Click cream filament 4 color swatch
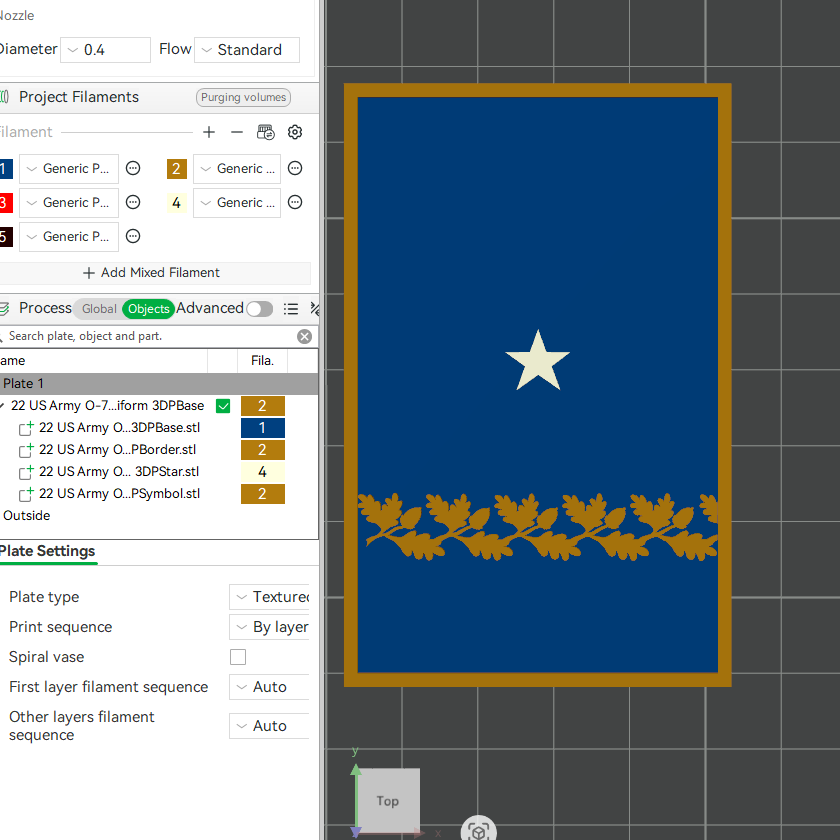 (177, 202)
